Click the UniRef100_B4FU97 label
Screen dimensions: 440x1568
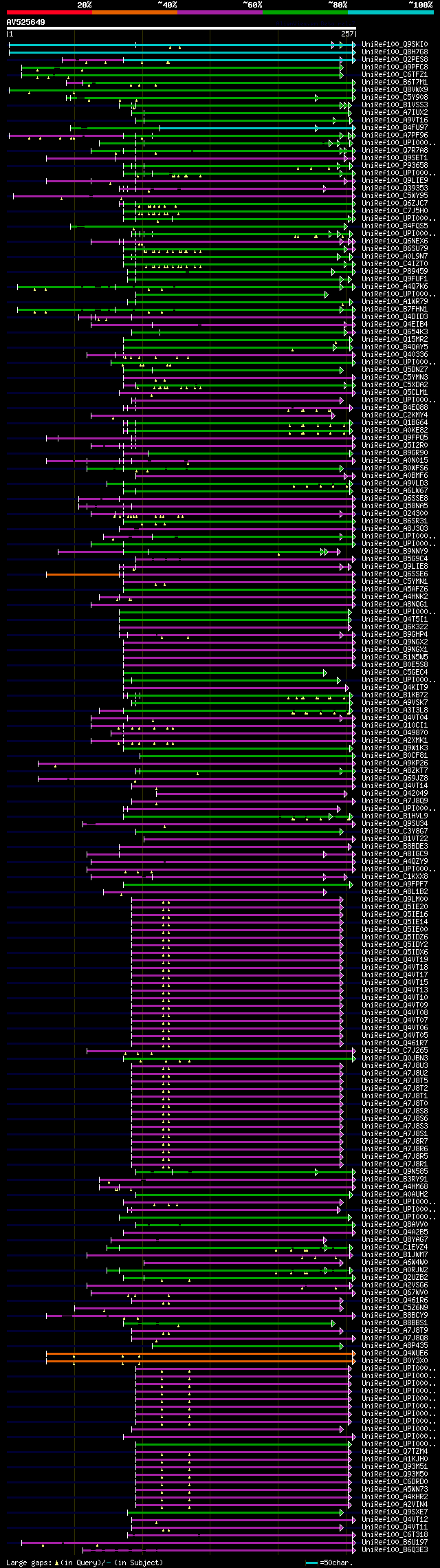[395, 128]
